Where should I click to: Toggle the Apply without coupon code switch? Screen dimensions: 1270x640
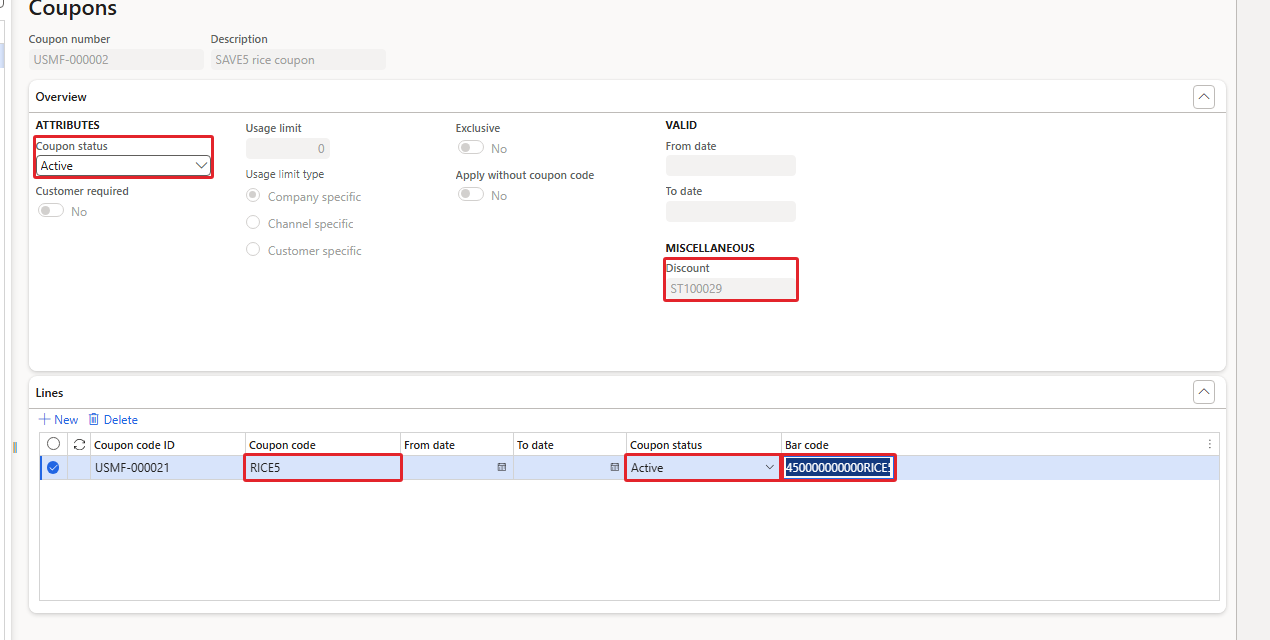pyautogui.click(x=471, y=195)
